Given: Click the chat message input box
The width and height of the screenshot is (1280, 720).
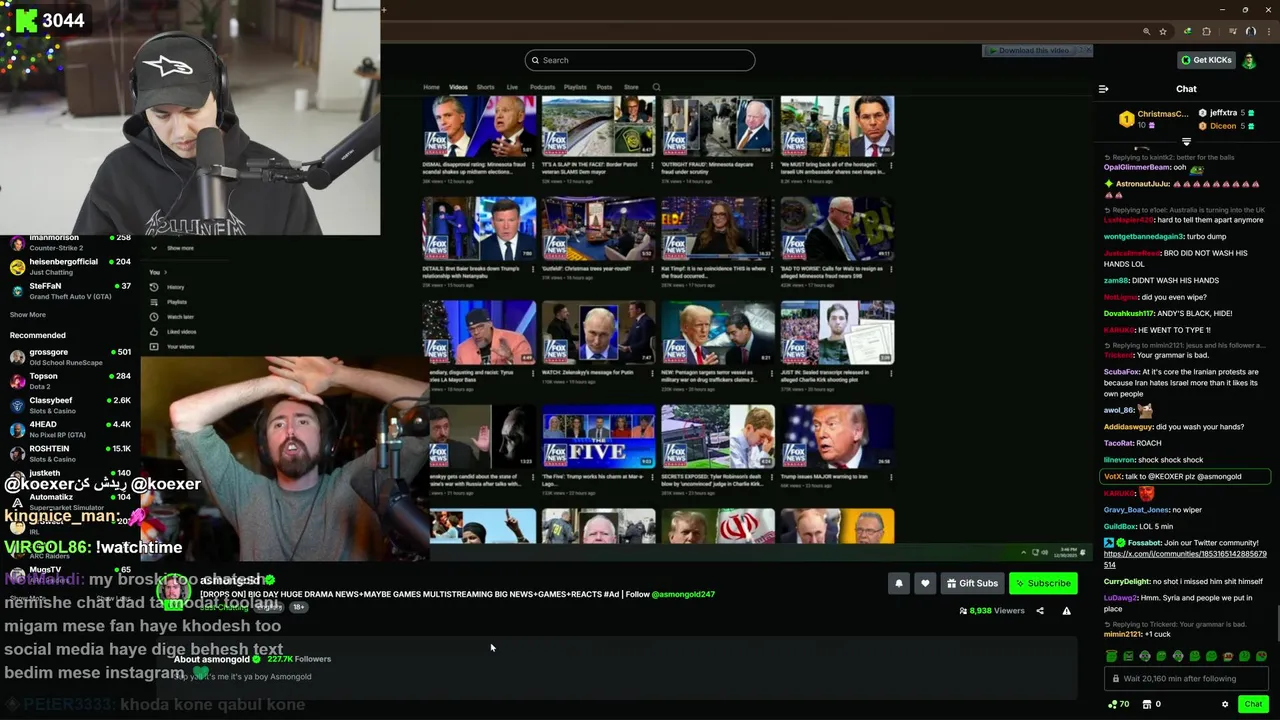Looking at the screenshot, I should [x=1186, y=678].
